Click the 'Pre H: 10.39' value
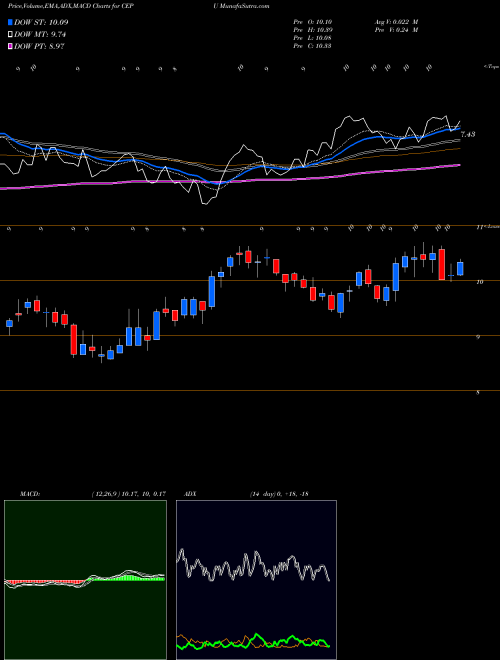Viewport: 500px width, 660px height. click(x=313, y=30)
